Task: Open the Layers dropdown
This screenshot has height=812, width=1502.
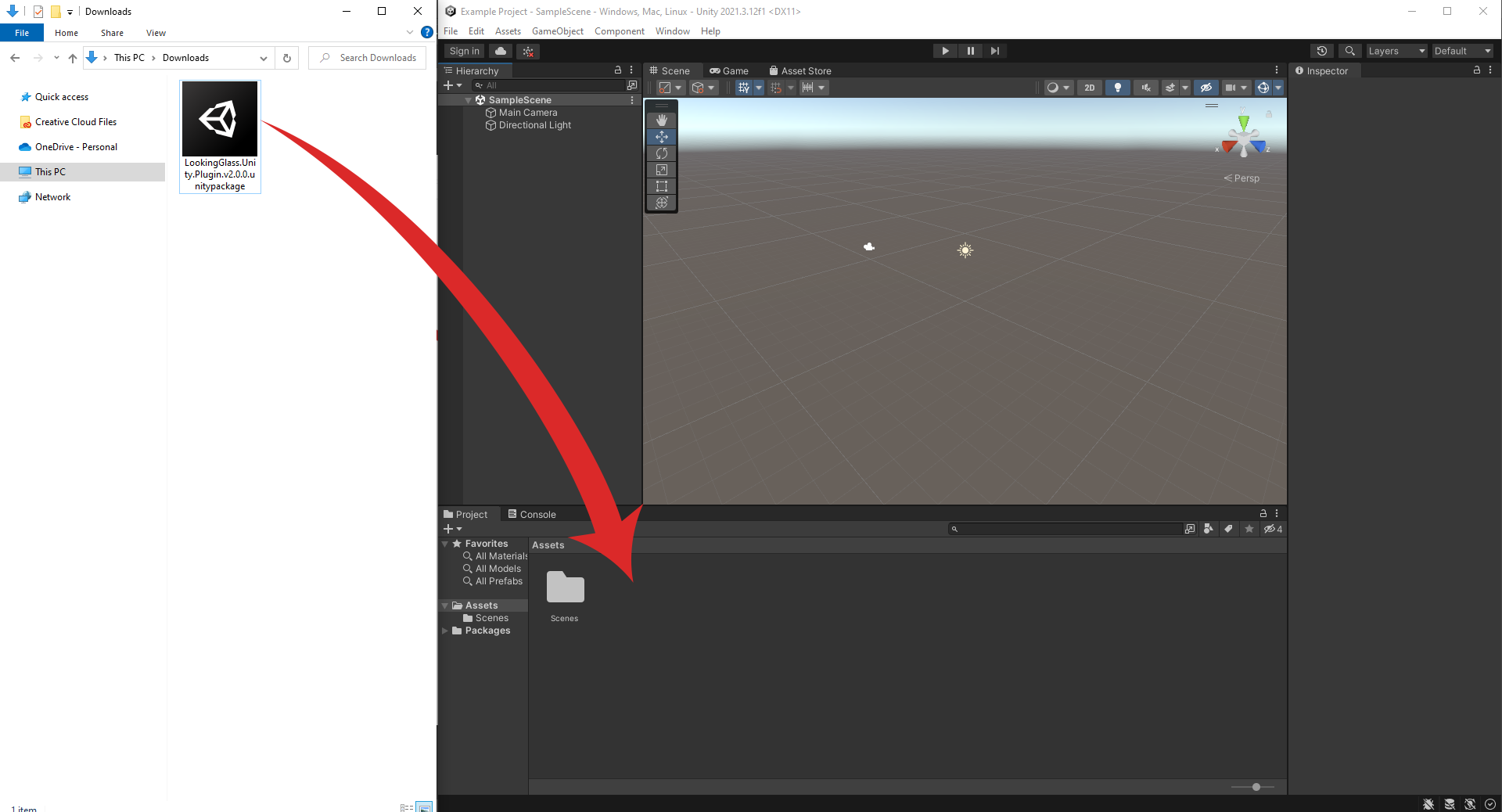Action: click(x=1396, y=51)
